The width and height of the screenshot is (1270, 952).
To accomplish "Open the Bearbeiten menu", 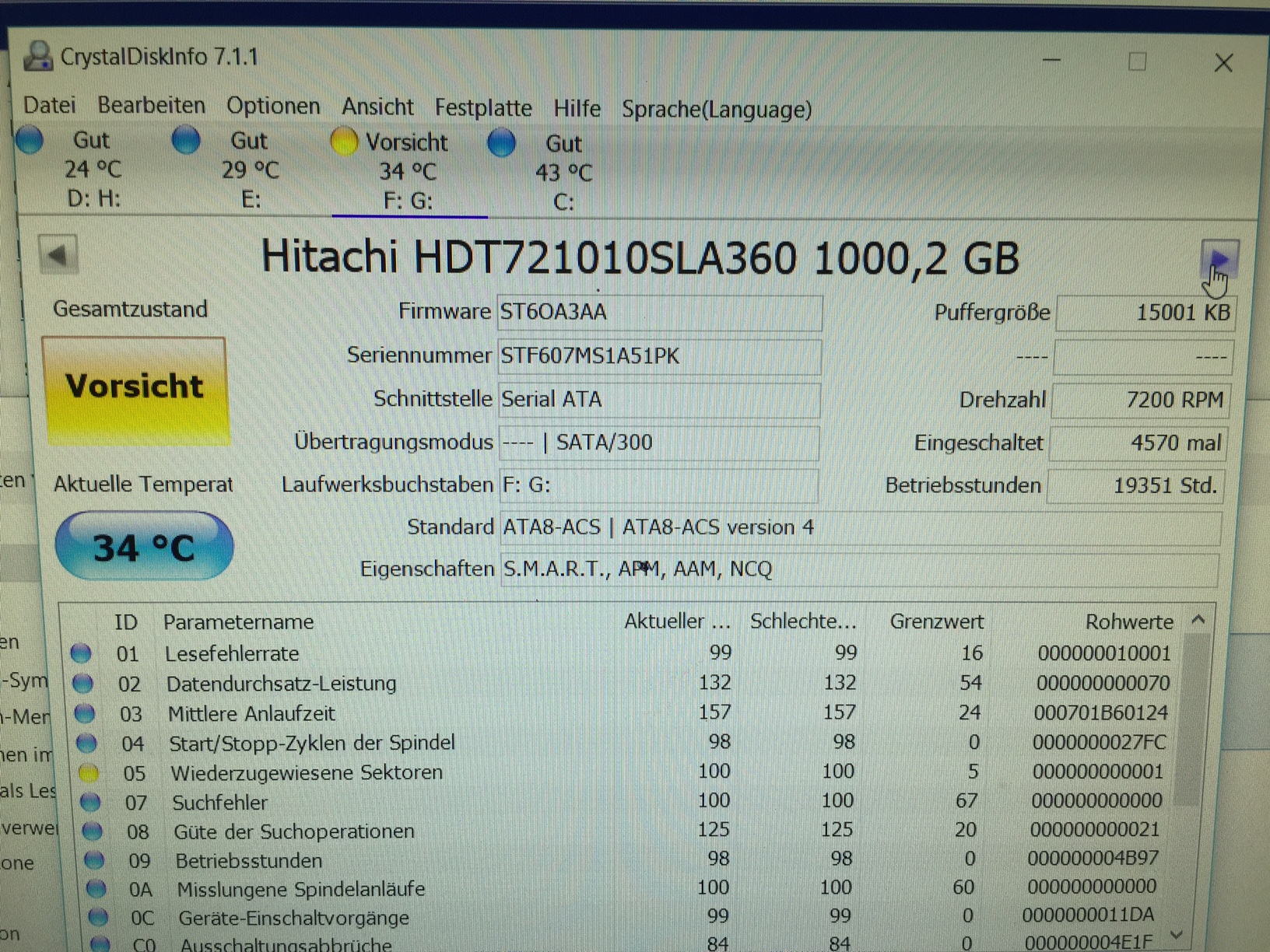I will 152,105.
